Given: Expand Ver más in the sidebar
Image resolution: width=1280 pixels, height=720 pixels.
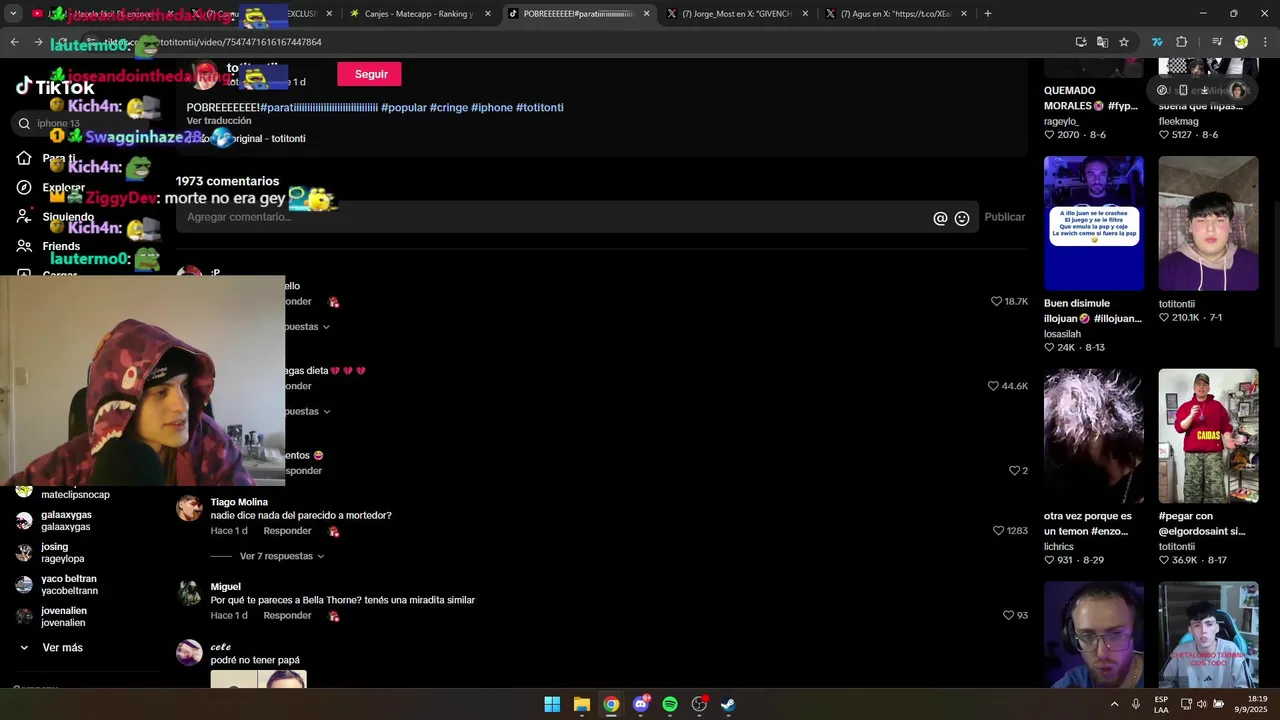Looking at the screenshot, I should coord(62,648).
